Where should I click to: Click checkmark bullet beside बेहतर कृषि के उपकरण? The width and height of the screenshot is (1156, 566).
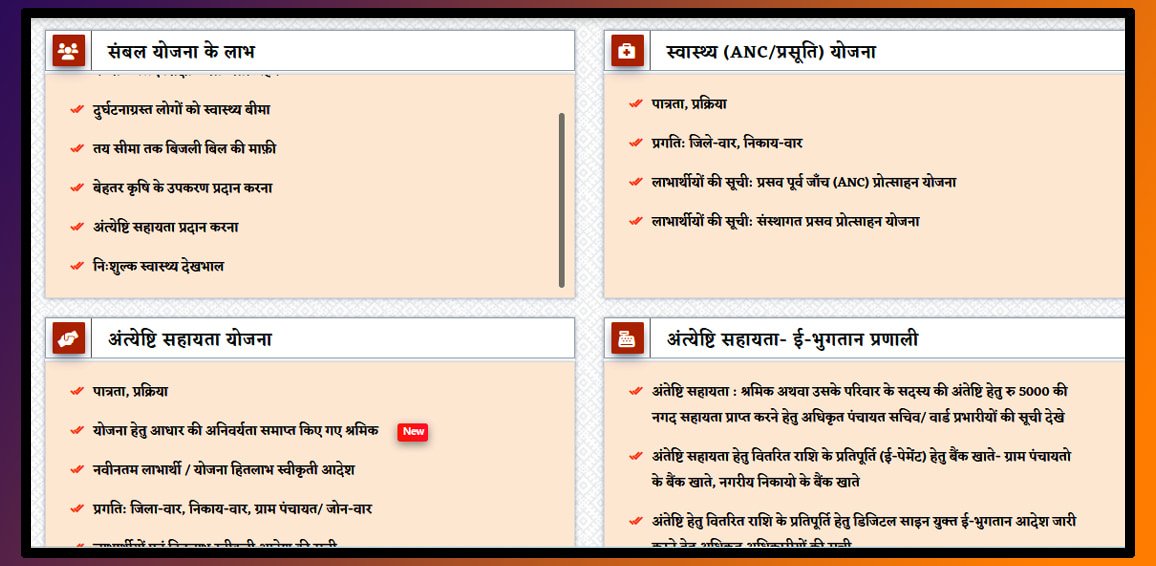tap(77, 188)
